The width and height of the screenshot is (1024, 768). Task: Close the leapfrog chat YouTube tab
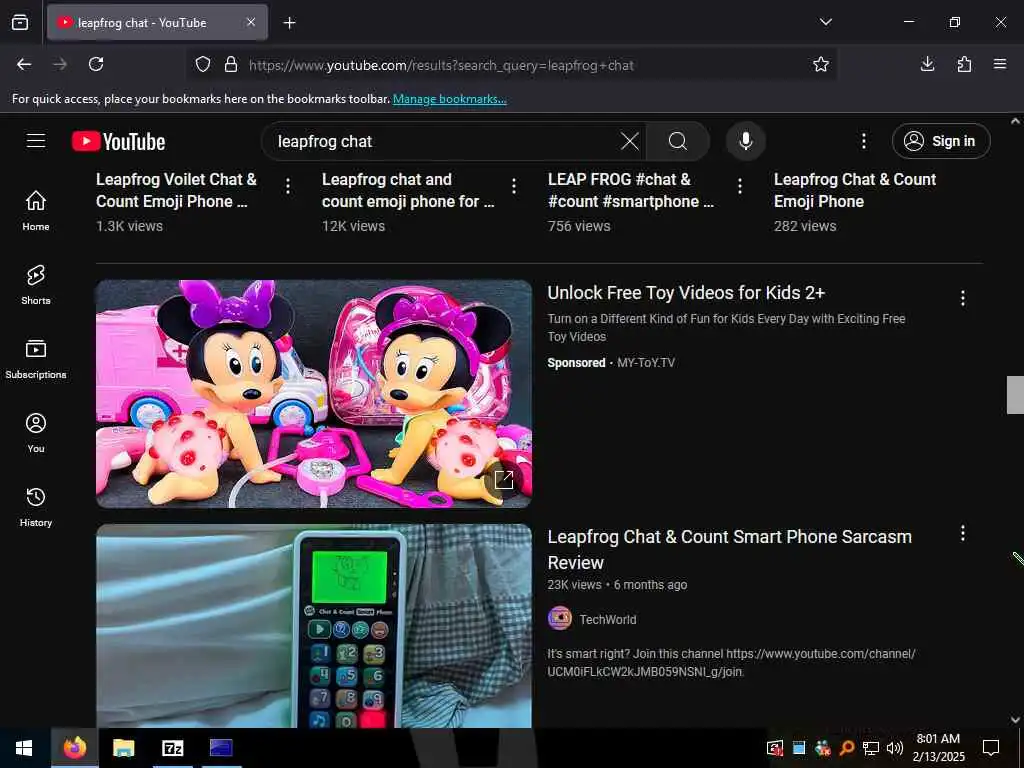(251, 22)
